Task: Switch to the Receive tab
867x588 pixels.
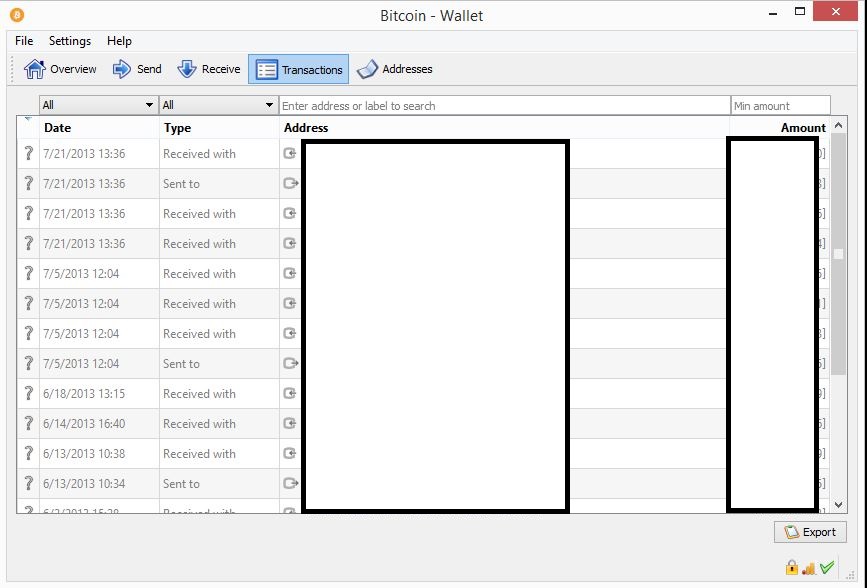Action: point(208,69)
